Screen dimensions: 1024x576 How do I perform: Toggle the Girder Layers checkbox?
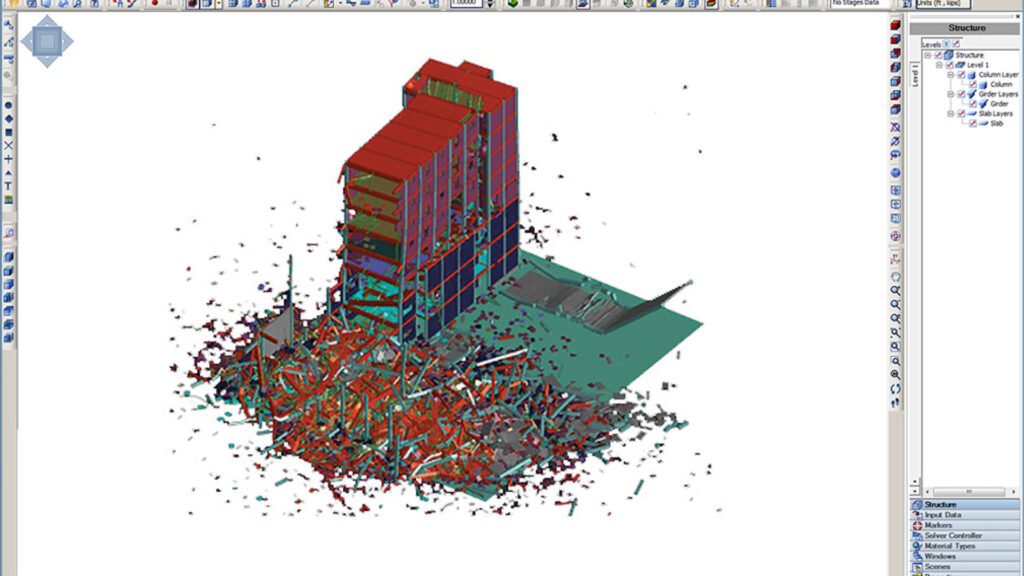coord(961,94)
